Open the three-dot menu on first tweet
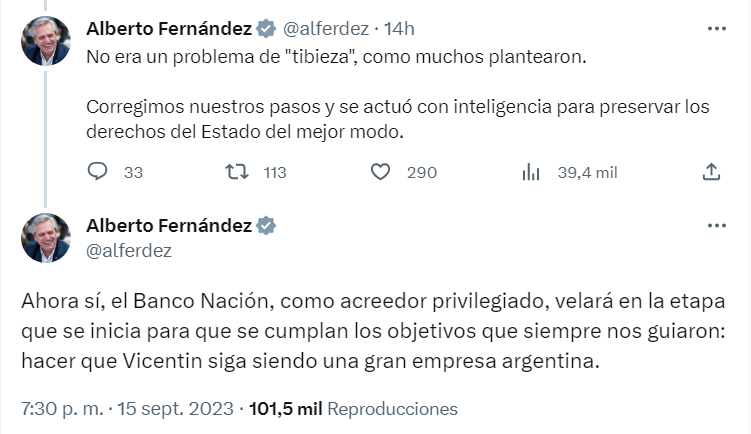This screenshot has width=751, height=434. [716, 29]
